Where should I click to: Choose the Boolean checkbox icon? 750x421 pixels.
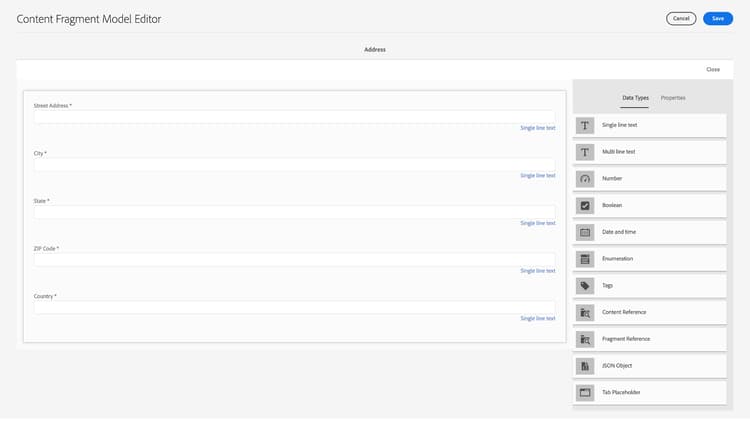pyautogui.click(x=585, y=206)
